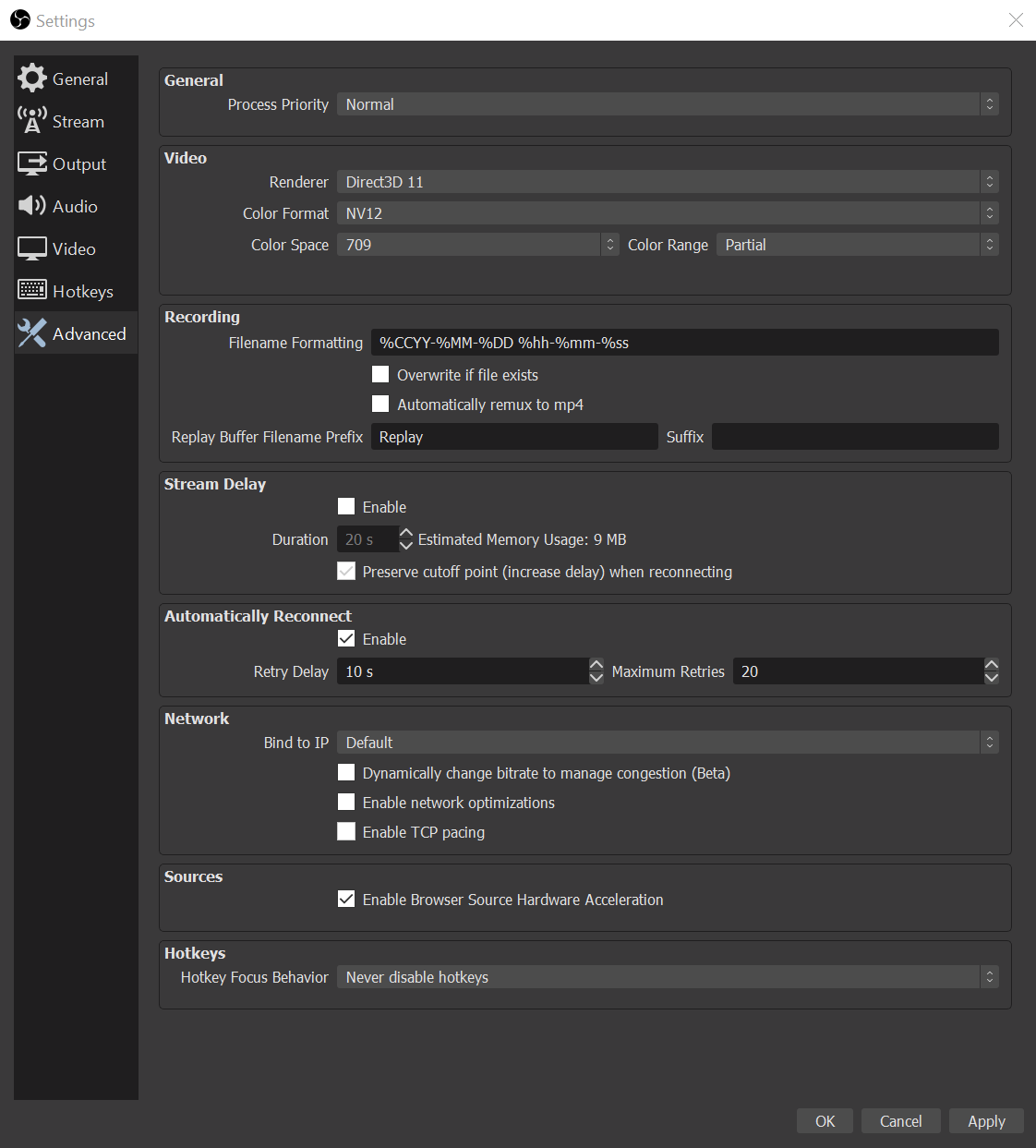The image size is (1036, 1148).
Task: Click the Hotkeys keyboard icon
Action: (x=32, y=291)
